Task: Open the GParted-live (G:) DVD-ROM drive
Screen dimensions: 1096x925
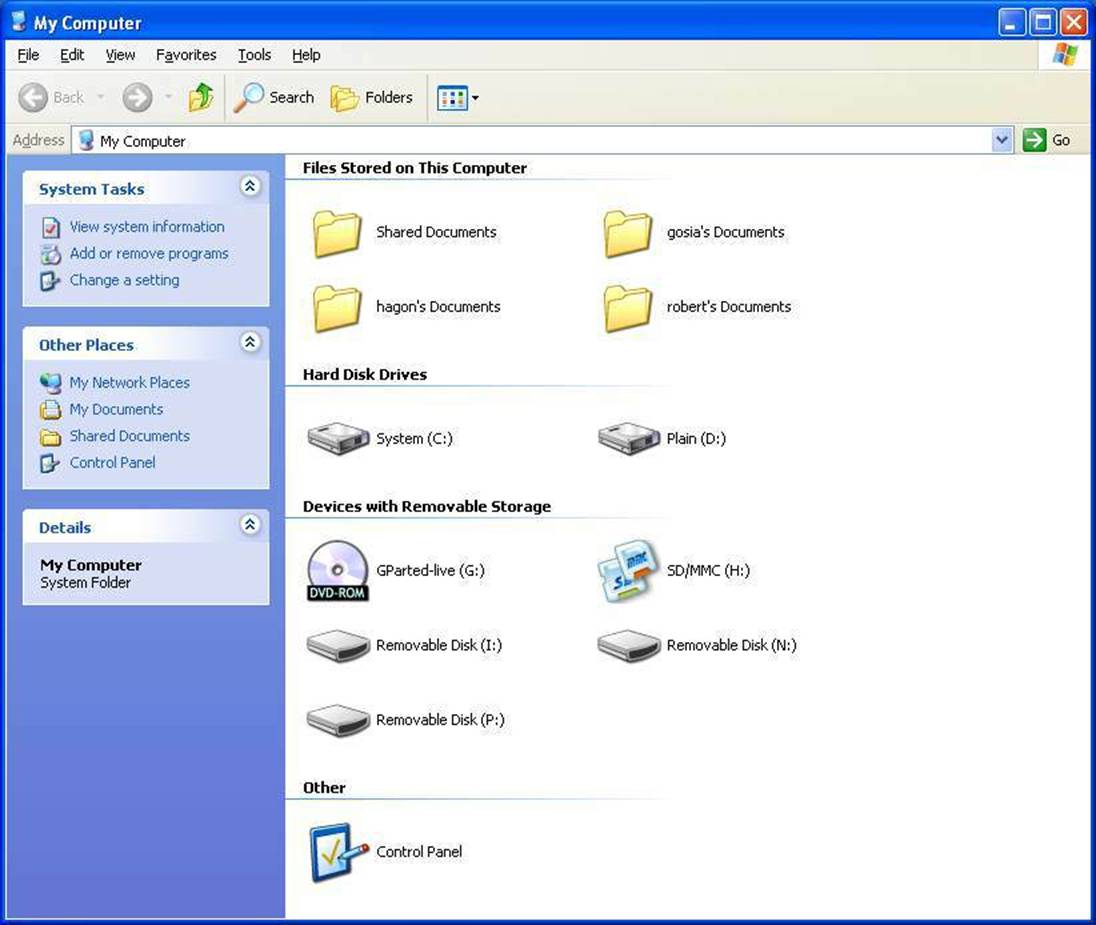Action: click(337, 571)
